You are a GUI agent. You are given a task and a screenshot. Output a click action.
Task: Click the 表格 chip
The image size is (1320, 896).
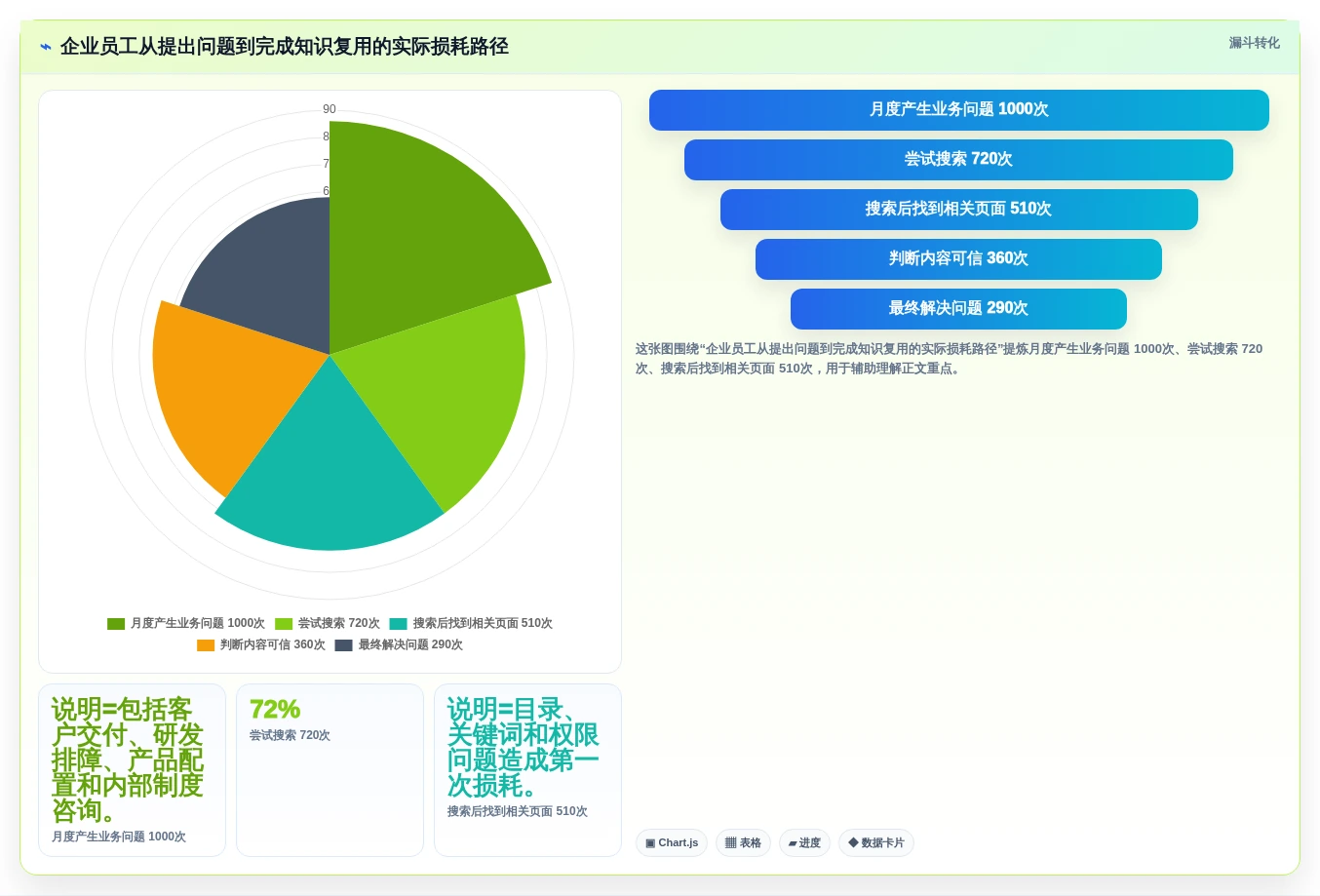743,843
